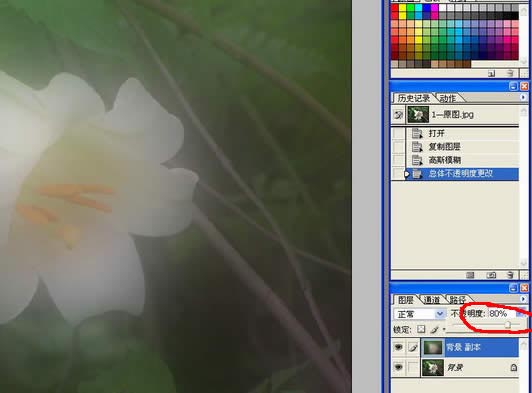Viewport: 532px width, 393px height.
Task: Click the opacity slider handle
Action: (x=508, y=325)
